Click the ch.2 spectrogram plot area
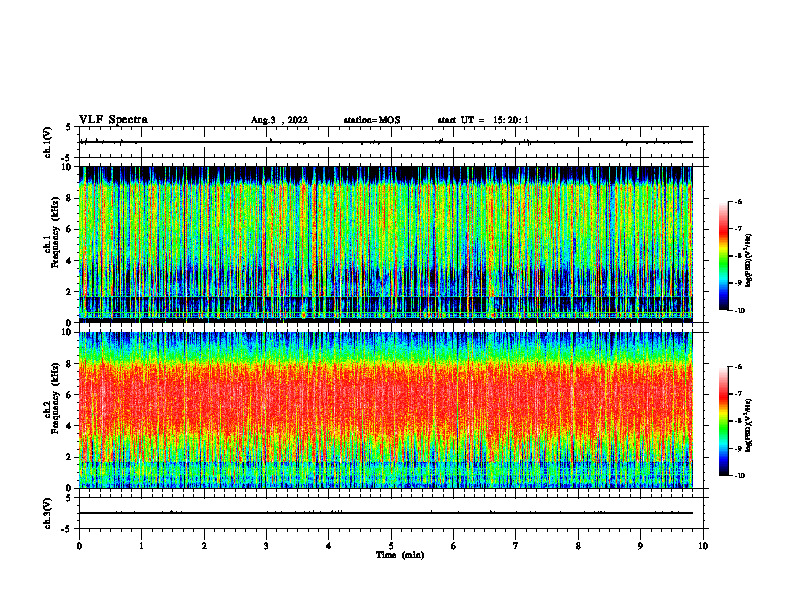Image resolution: width=792 pixels, height=612 pixels. tap(385, 410)
